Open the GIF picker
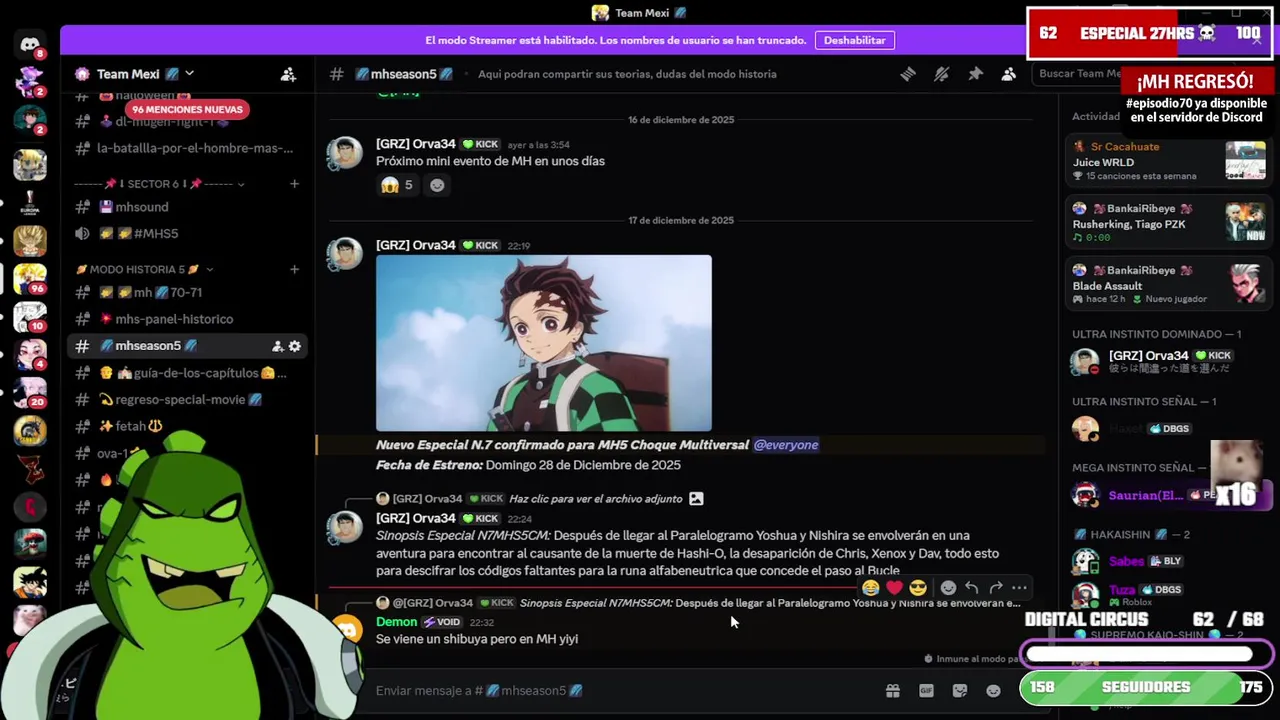The image size is (1280, 720). (926, 691)
